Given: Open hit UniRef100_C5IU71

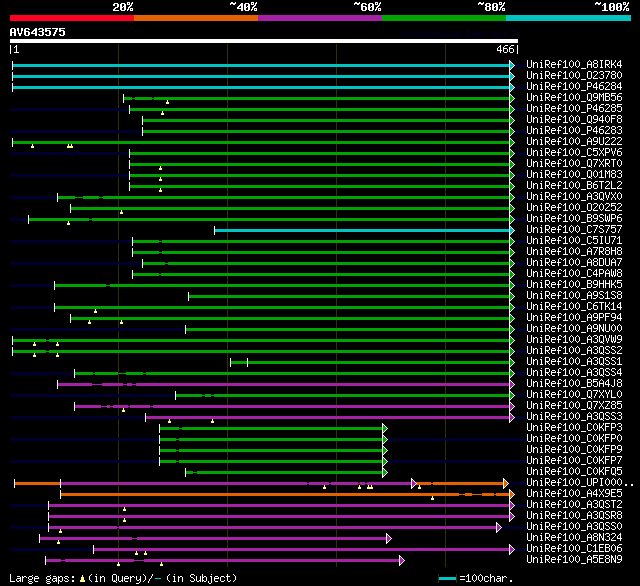Looking at the screenshot, I should (574, 241).
